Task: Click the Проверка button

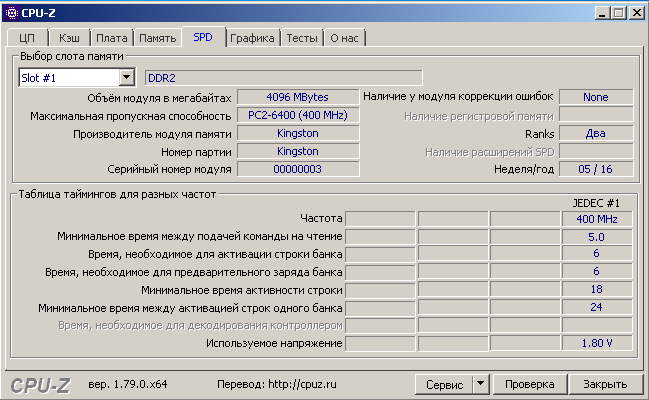Action: 530,385
